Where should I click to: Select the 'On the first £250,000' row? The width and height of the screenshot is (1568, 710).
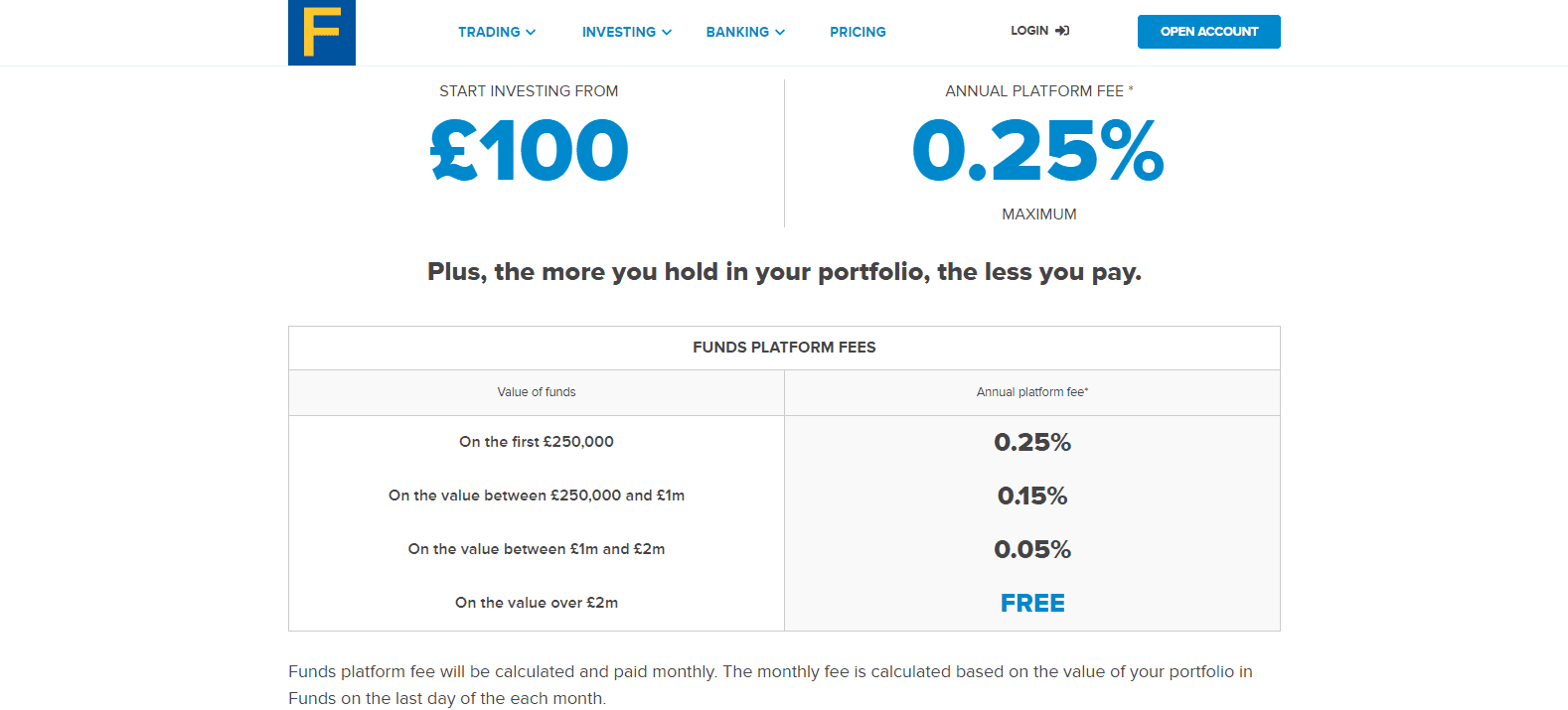pyautogui.click(x=537, y=442)
